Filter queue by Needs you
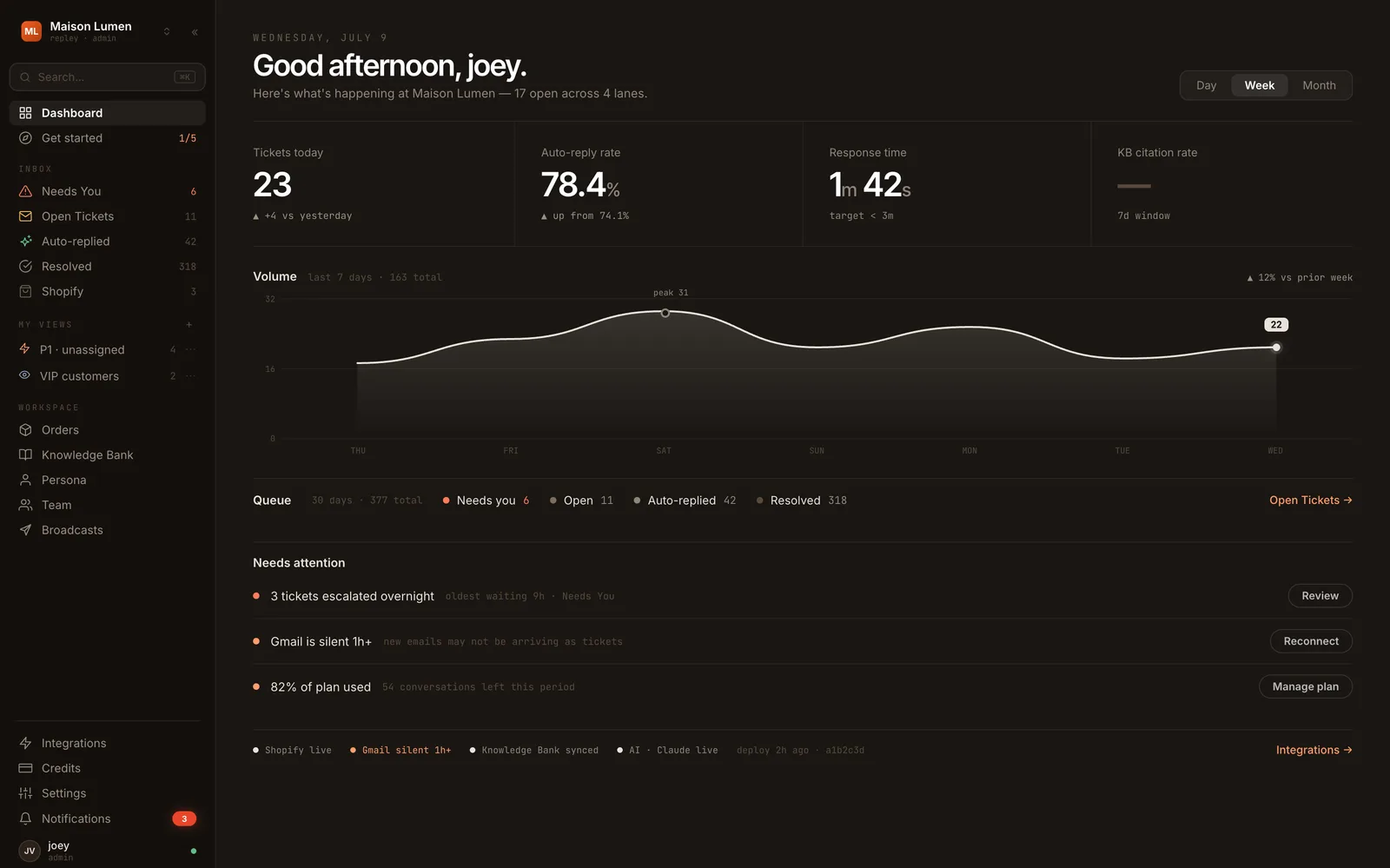Screen dimensions: 1390x868 coord(486,500)
